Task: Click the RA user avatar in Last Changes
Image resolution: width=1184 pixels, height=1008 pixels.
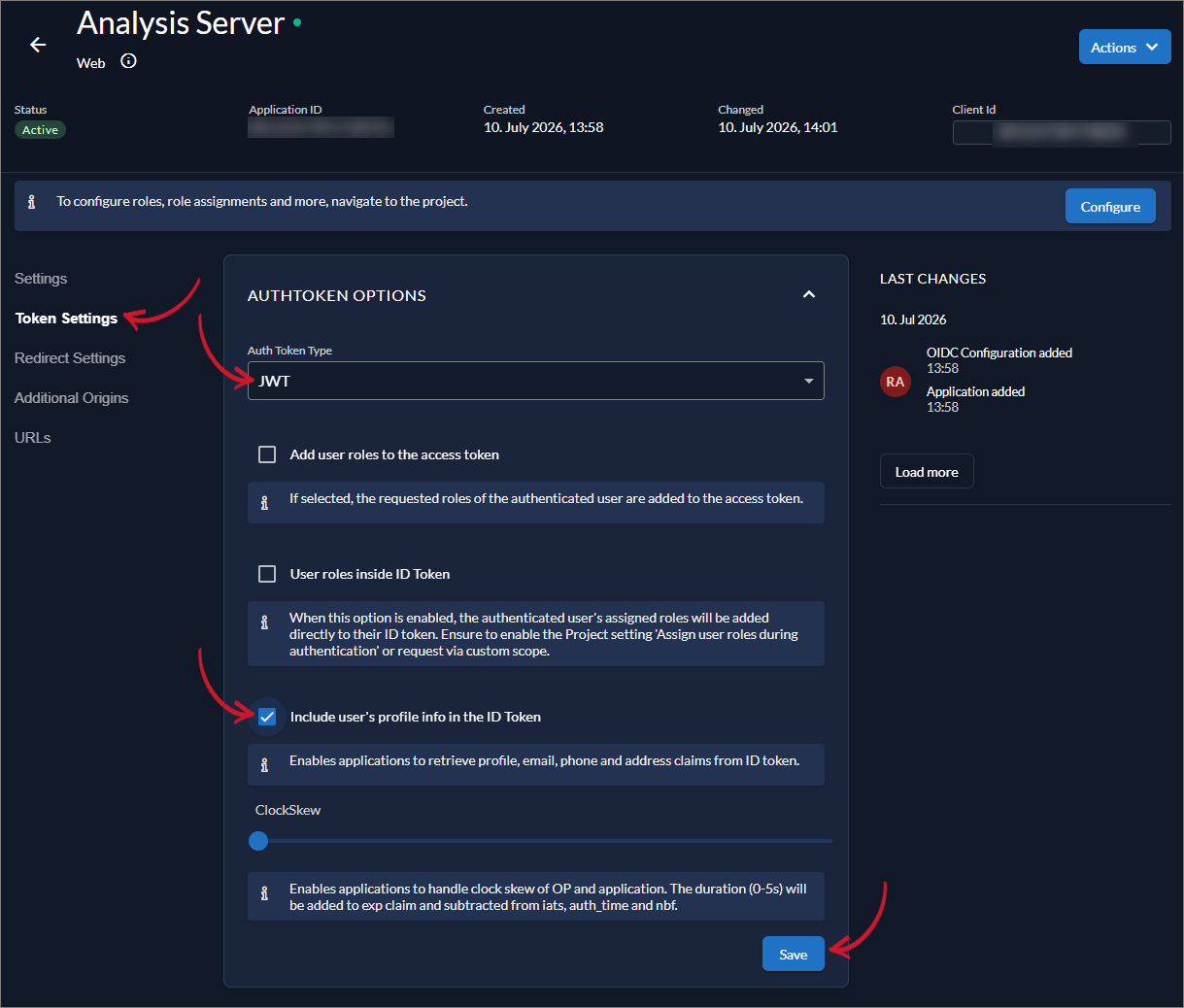Action: tap(896, 382)
